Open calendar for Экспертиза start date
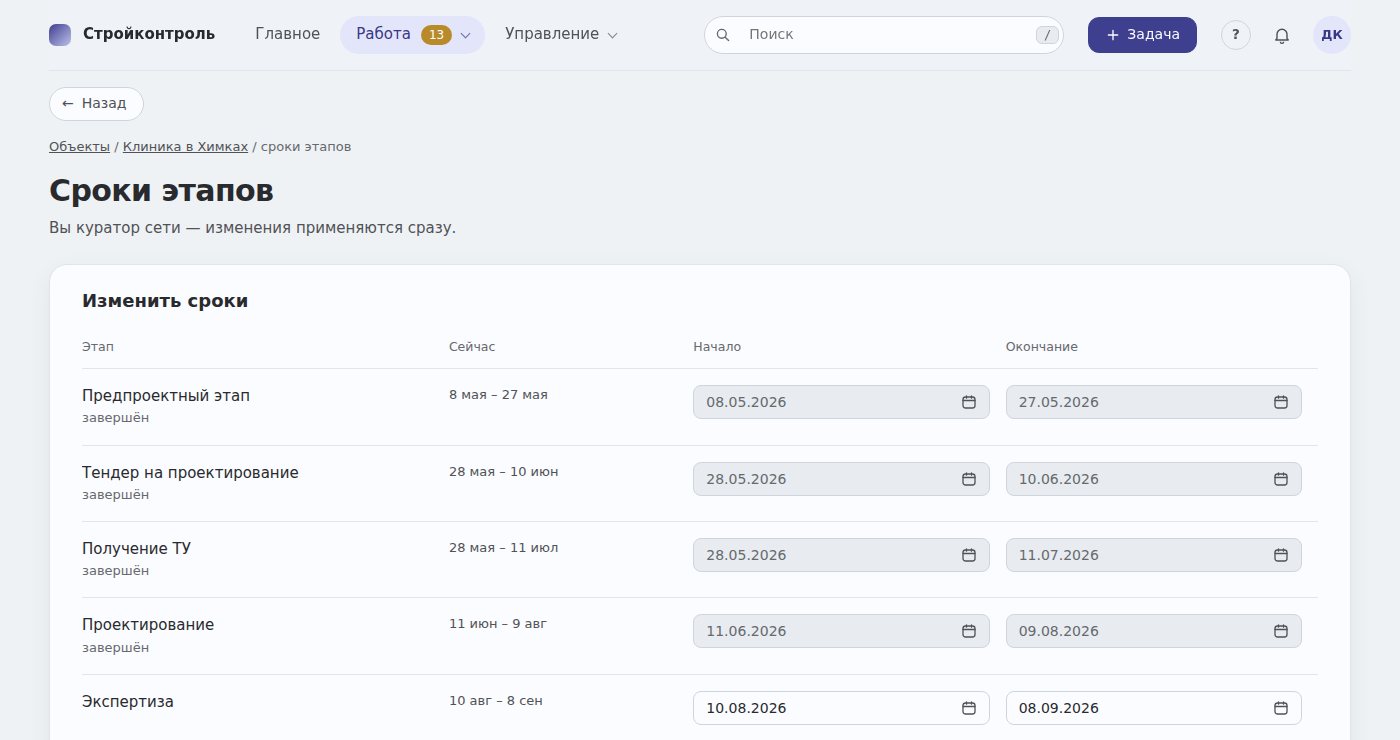Image resolution: width=1400 pixels, height=740 pixels. [x=968, y=708]
